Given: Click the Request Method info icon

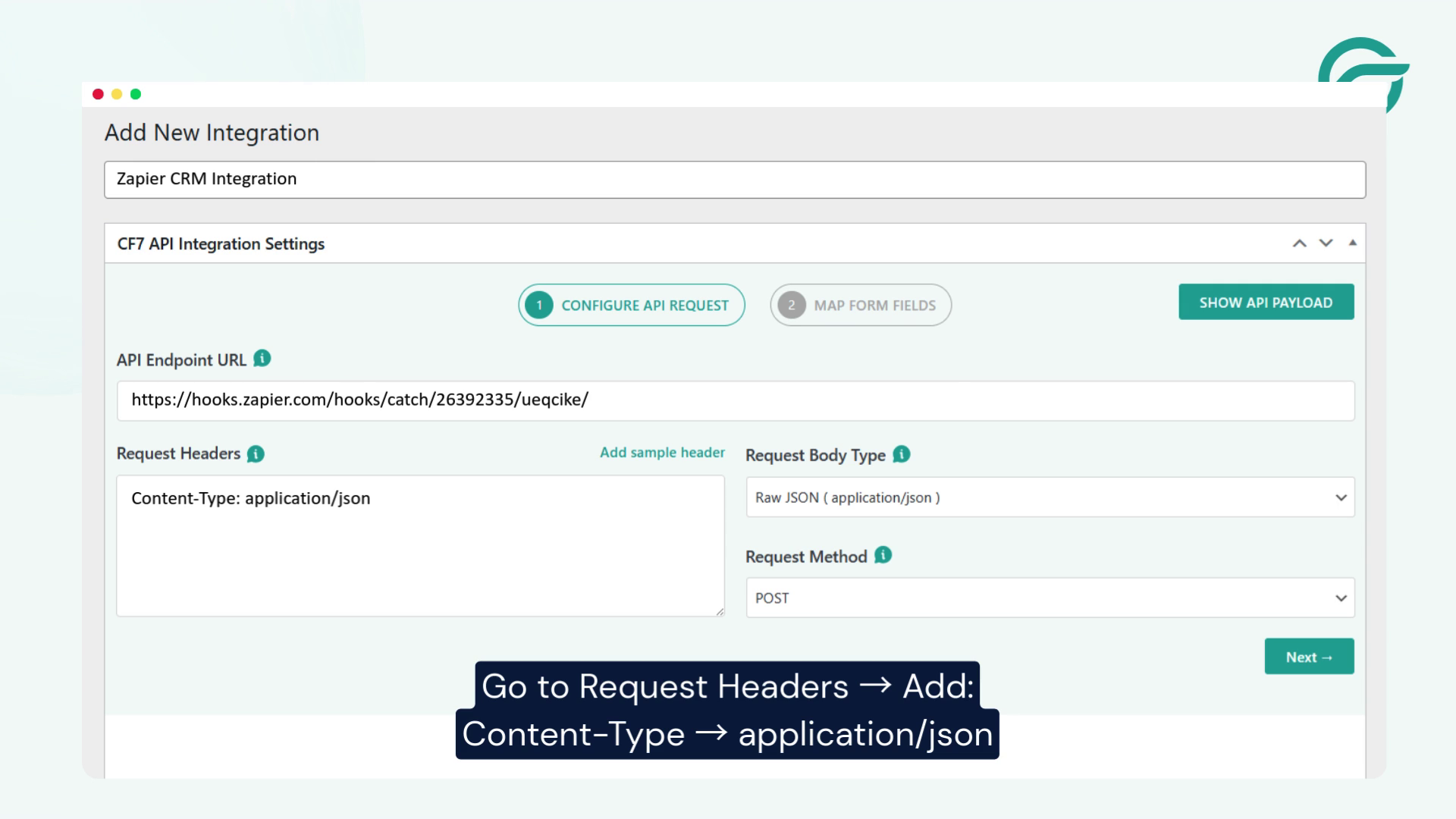Looking at the screenshot, I should 881,555.
